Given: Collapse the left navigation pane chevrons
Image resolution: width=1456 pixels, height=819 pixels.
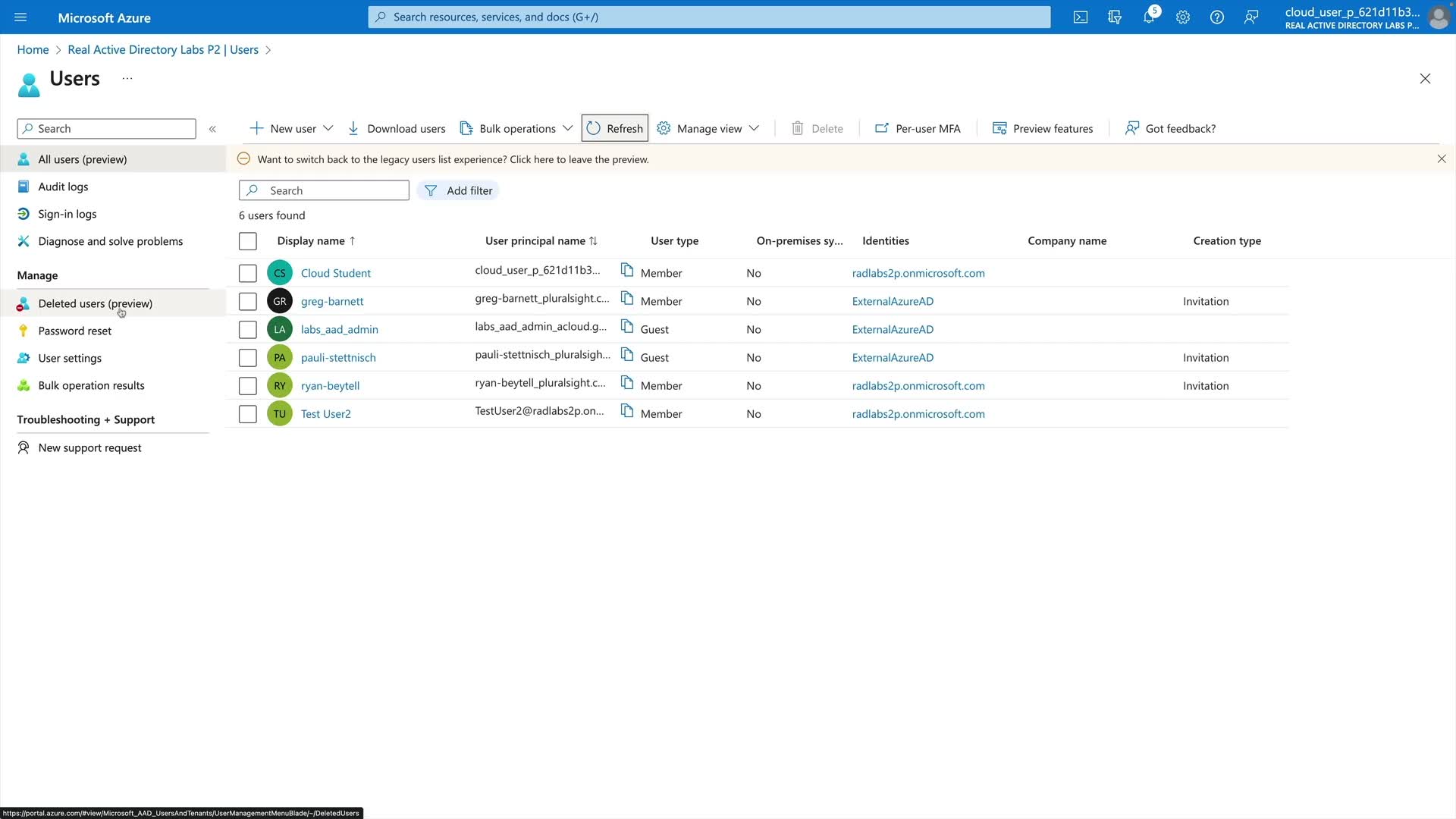Looking at the screenshot, I should click(x=212, y=129).
